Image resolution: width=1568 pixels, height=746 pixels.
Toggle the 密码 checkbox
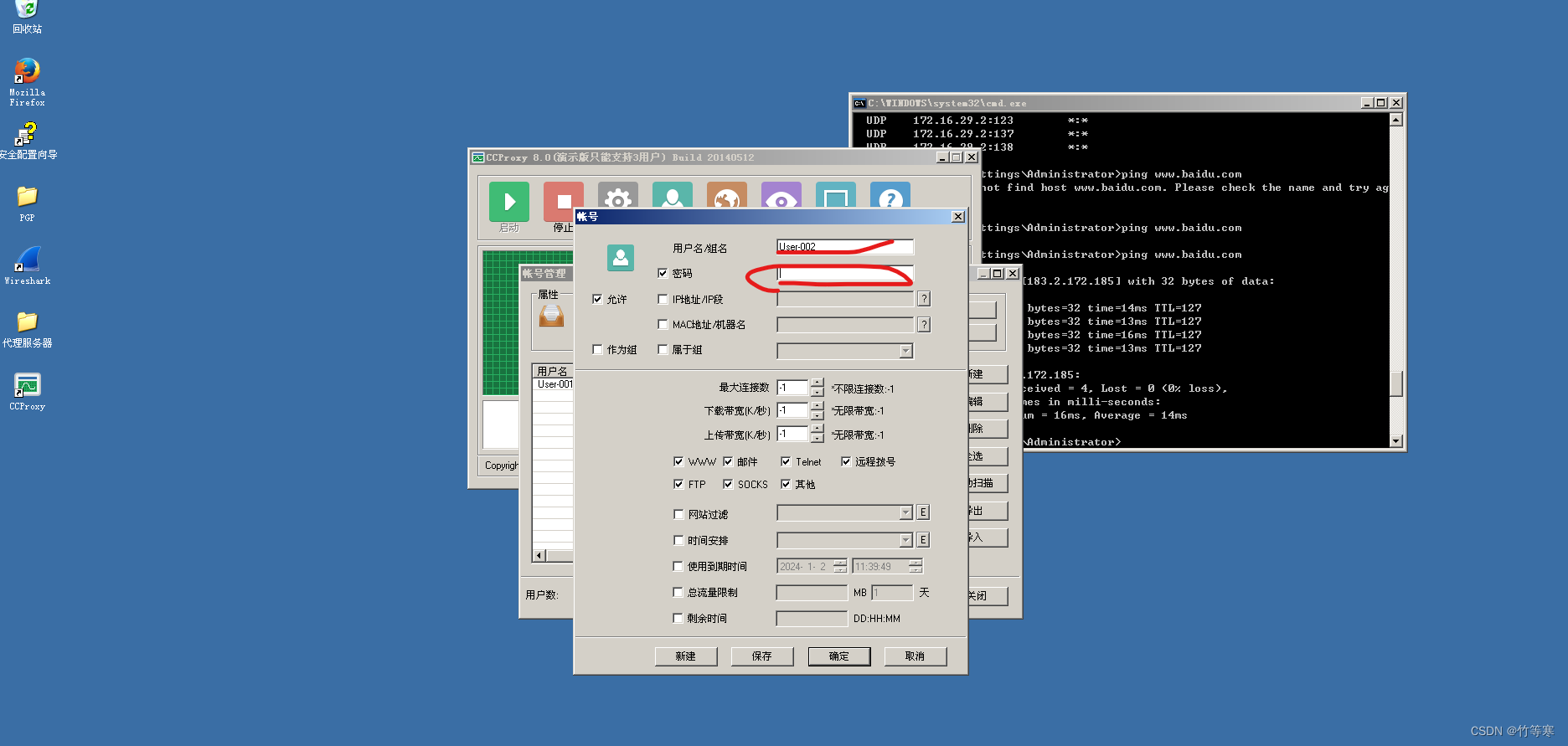tap(663, 273)
